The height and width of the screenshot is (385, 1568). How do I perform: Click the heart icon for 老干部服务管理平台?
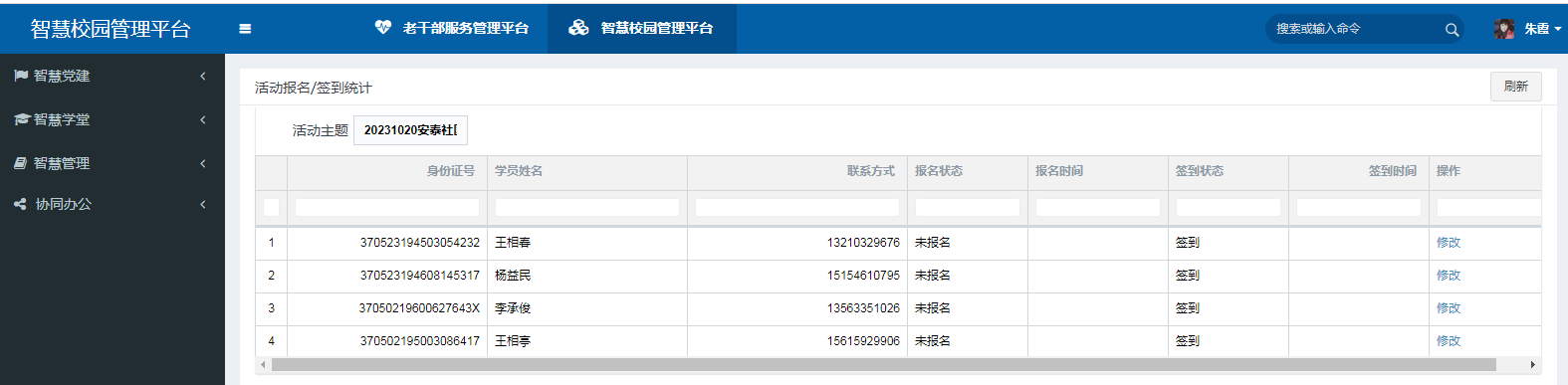click(x=383, y=28)
